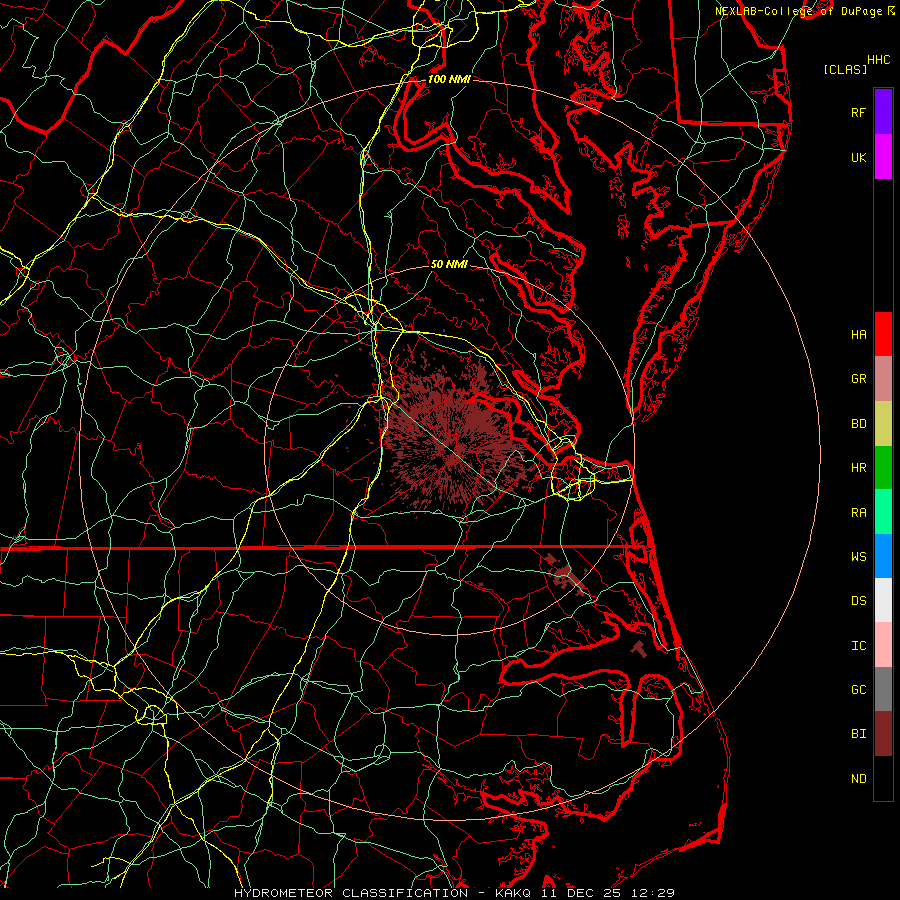The height and width of the screenshot is (900, 900).
Task: Click the GC legend label
Action: [x=859, y=690]
